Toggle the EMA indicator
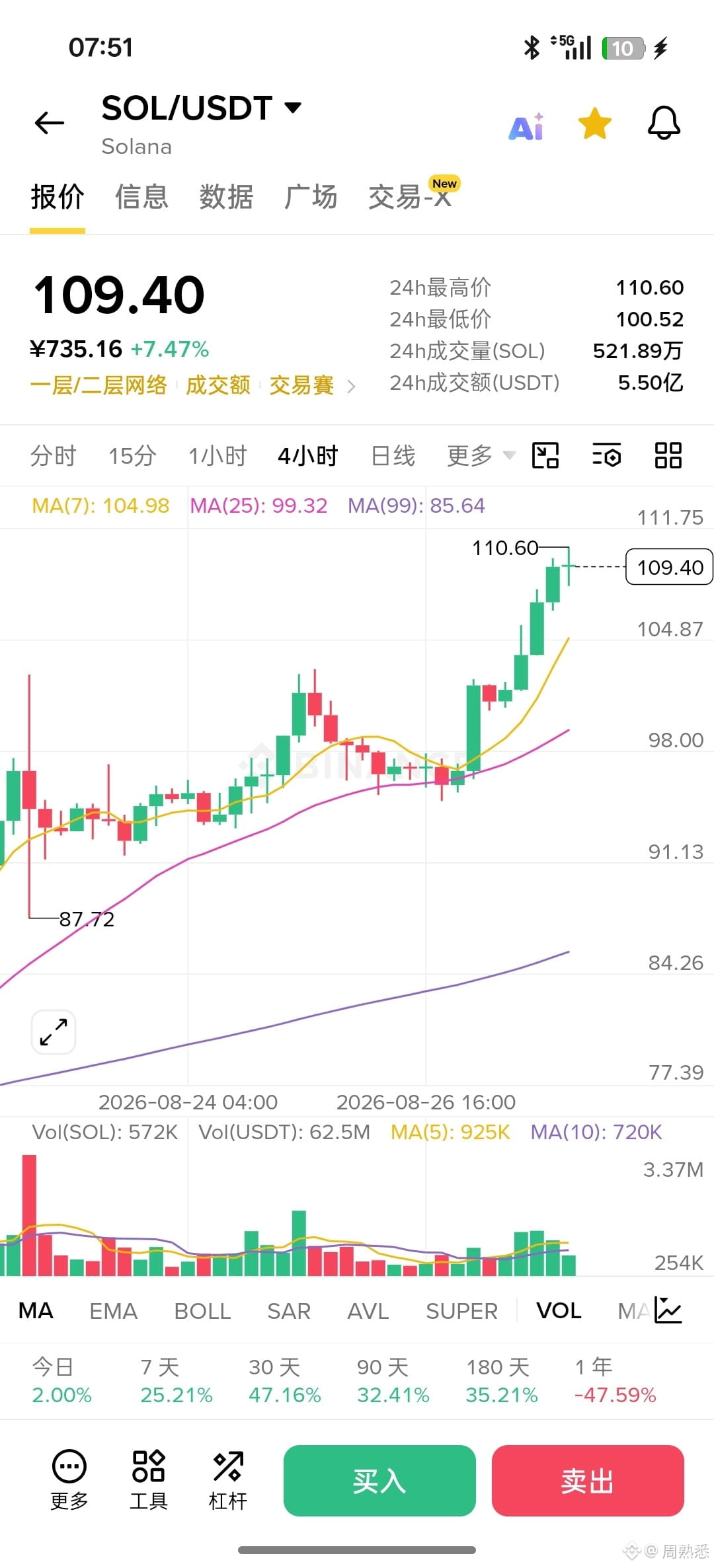The width and height of the screenshot is (714, 1568). point(113,1310)
